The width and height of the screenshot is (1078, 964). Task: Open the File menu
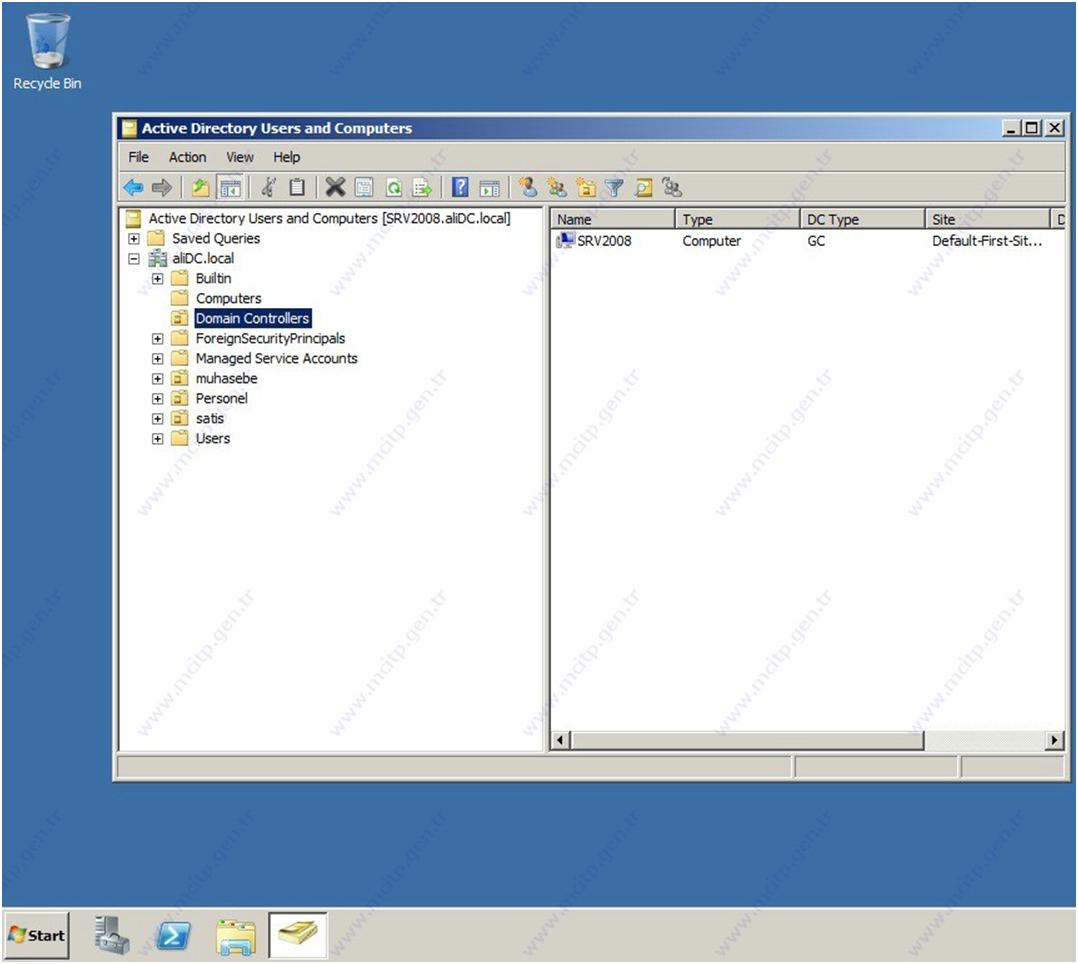(138, 157)
